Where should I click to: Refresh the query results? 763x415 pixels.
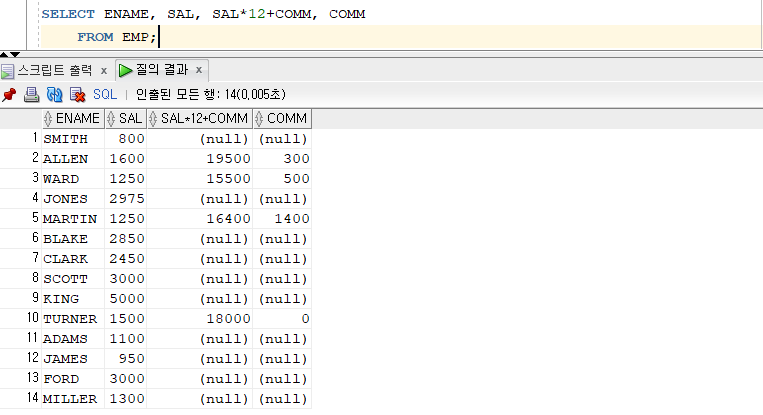tap(54, 94)
